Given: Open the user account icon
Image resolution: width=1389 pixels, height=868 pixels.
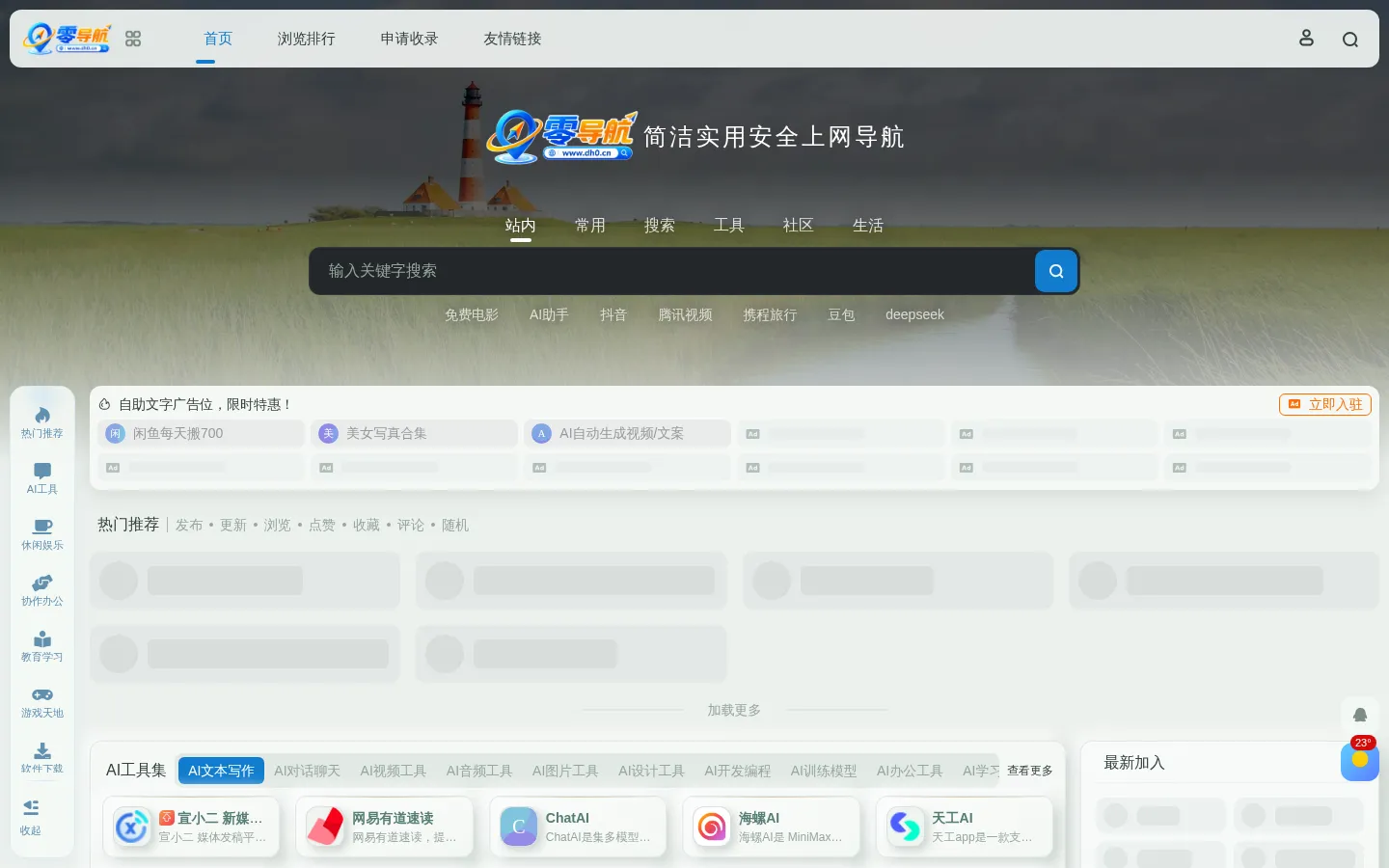Looking at the screenshot, I should point(1306,39).
